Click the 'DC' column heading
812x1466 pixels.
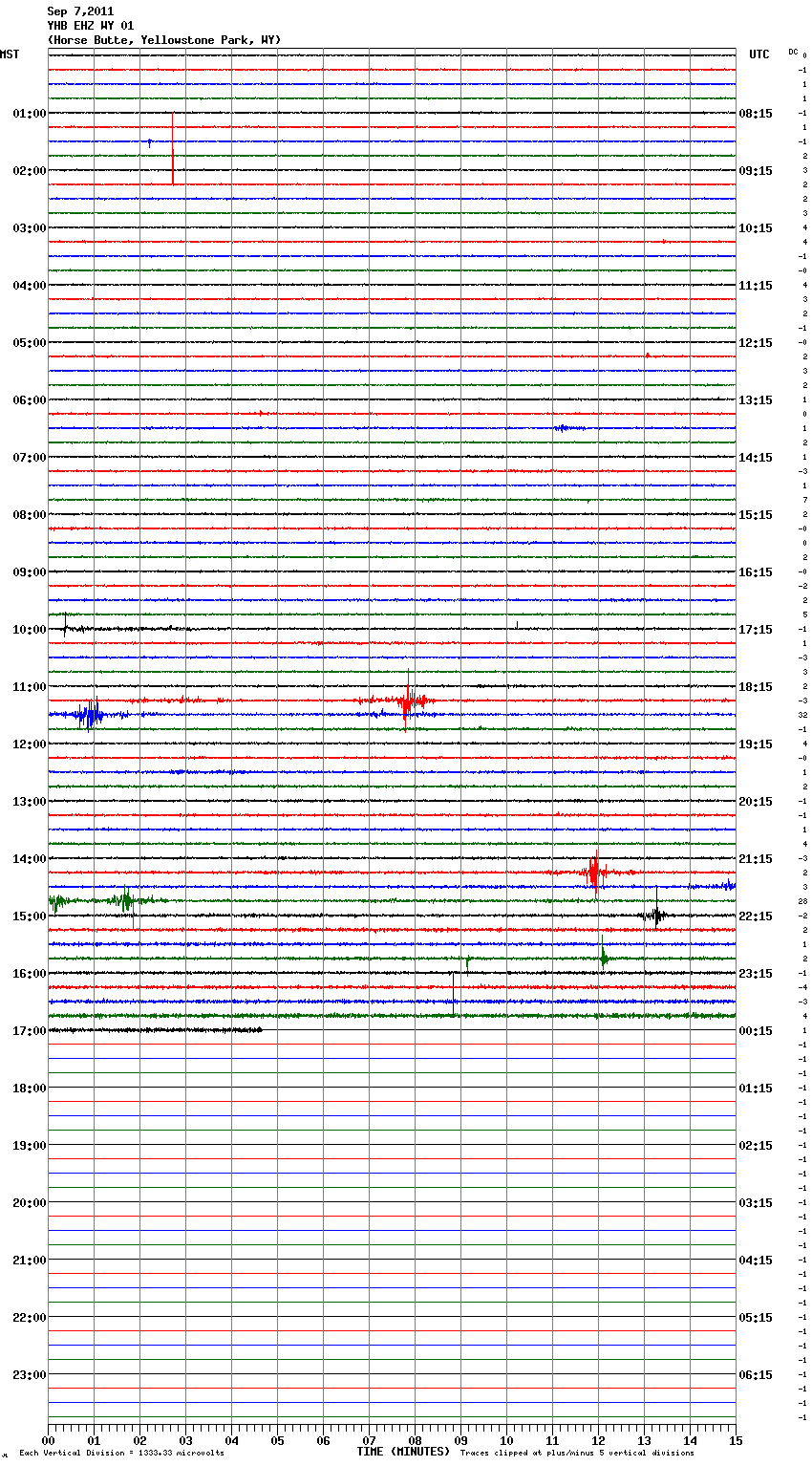tap(793, 52)
